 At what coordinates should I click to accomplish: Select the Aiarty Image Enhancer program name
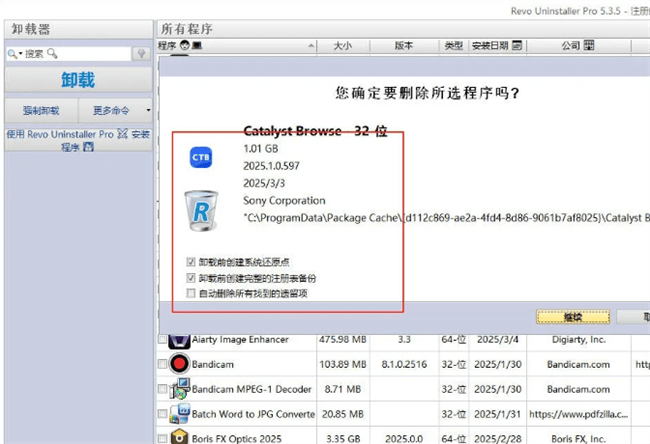(x=240, y=340)
